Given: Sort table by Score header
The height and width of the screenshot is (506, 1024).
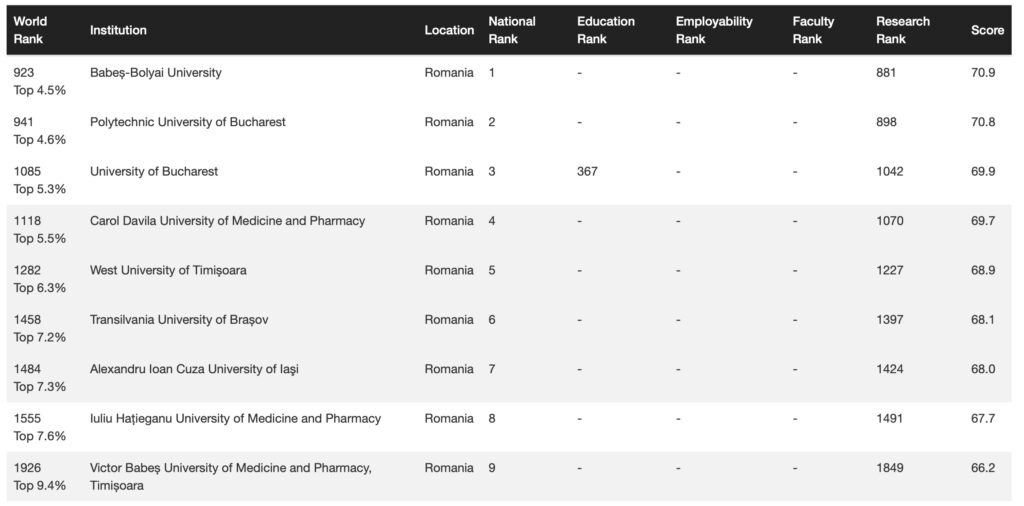Looking at the screenshot, I should [x=987, y=30].
